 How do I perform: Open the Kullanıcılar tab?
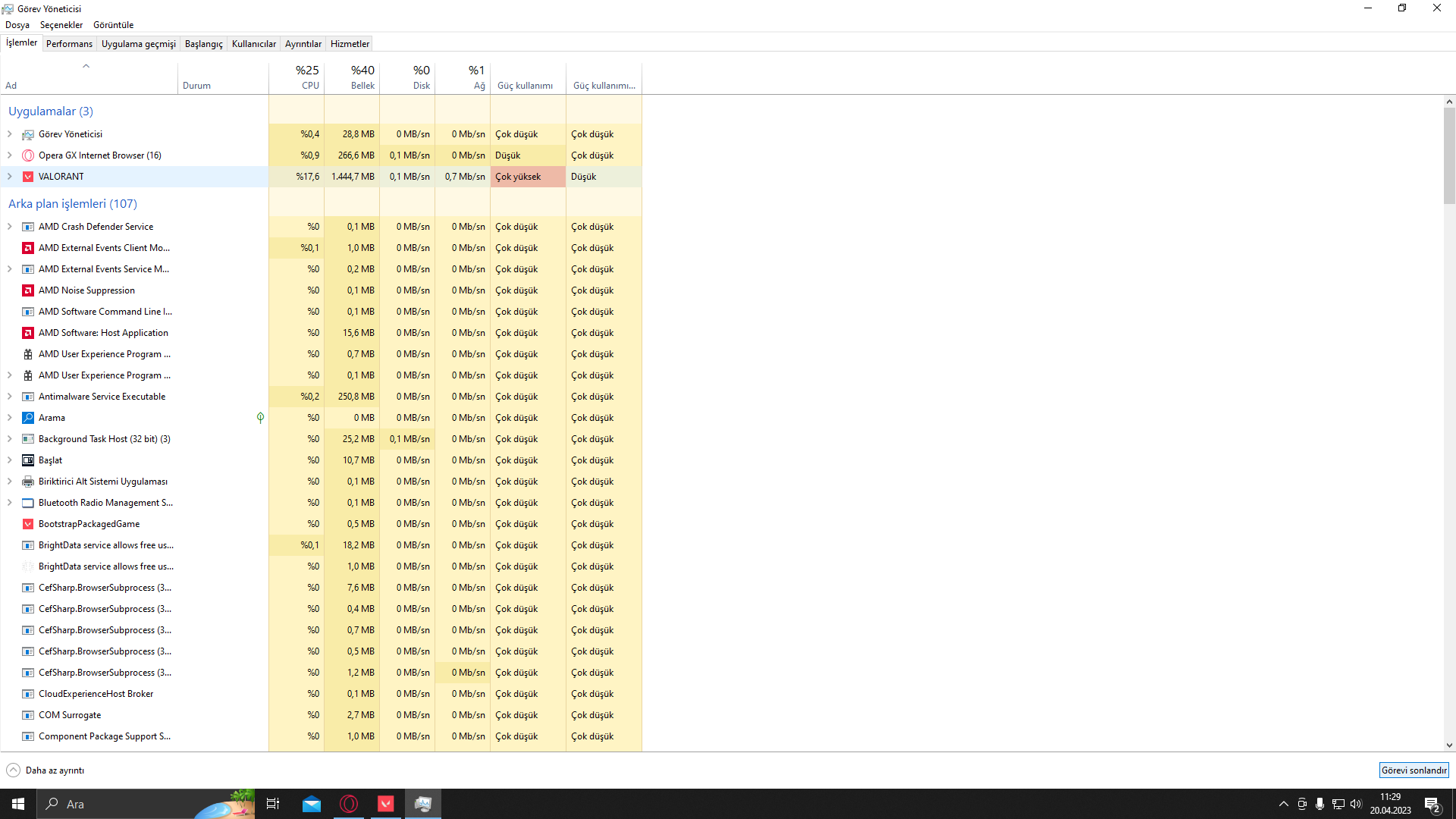pos(254,44)
